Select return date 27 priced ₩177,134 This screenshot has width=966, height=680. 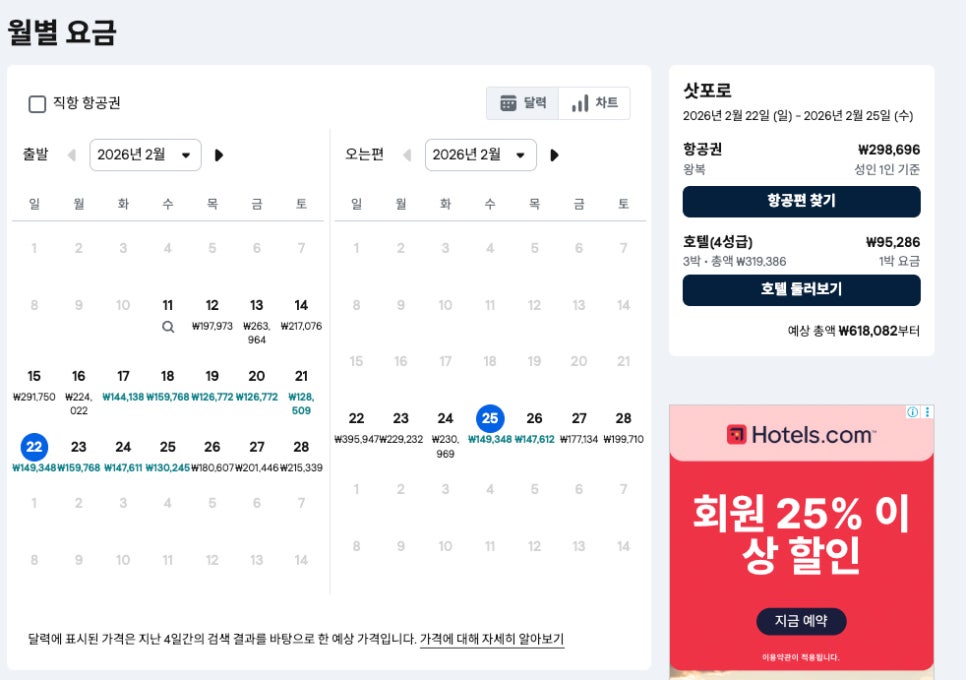(x=579, y=428)
